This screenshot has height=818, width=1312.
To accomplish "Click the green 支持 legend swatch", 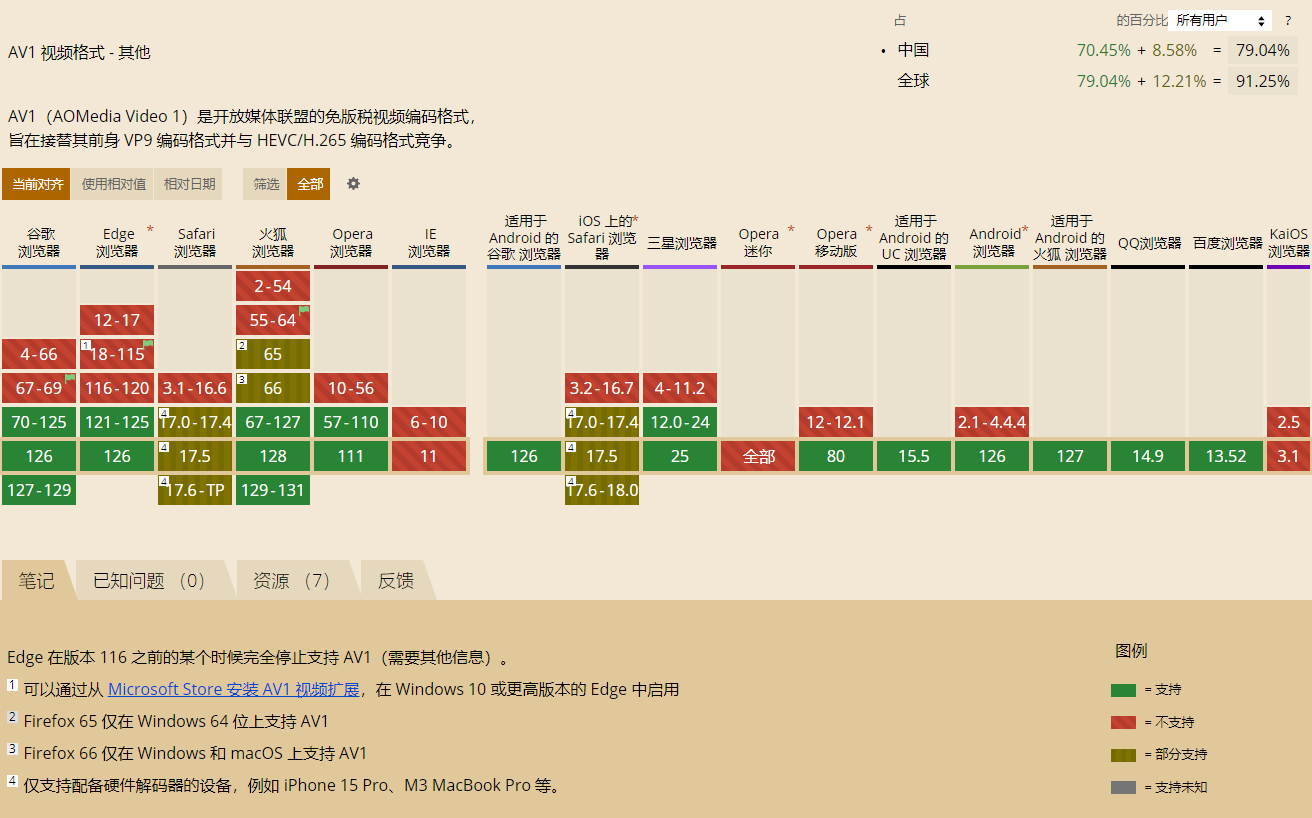I will [1123, 690].
